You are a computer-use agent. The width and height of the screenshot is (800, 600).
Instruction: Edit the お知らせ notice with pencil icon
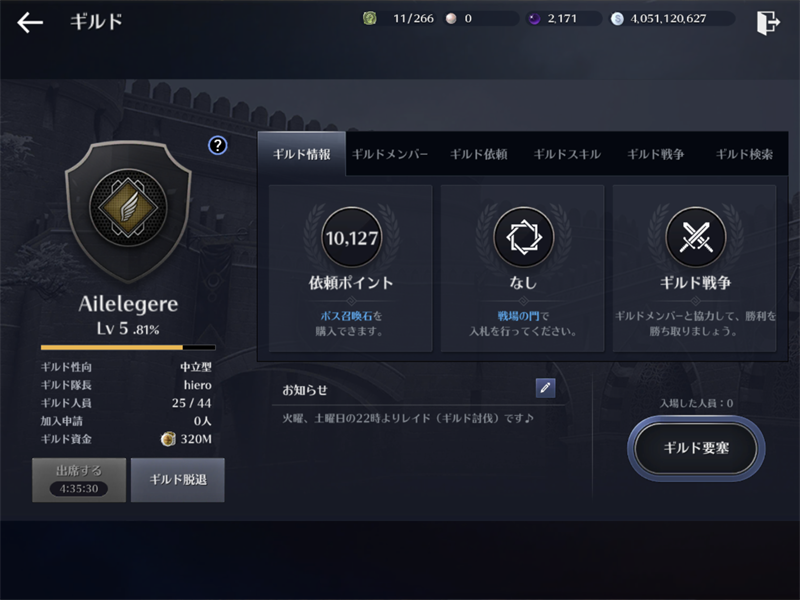545,388
